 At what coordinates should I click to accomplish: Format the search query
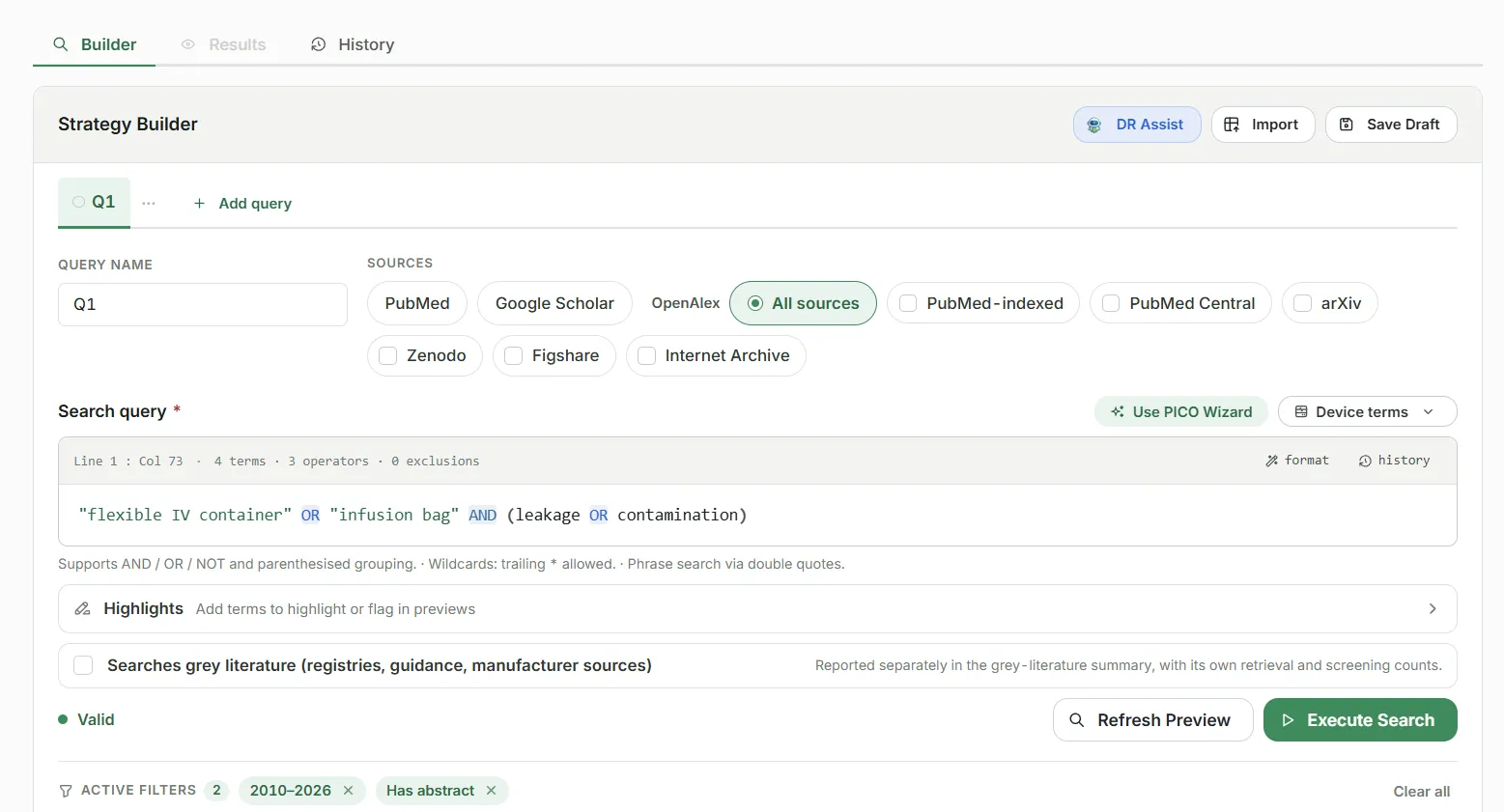point(1297,461)
